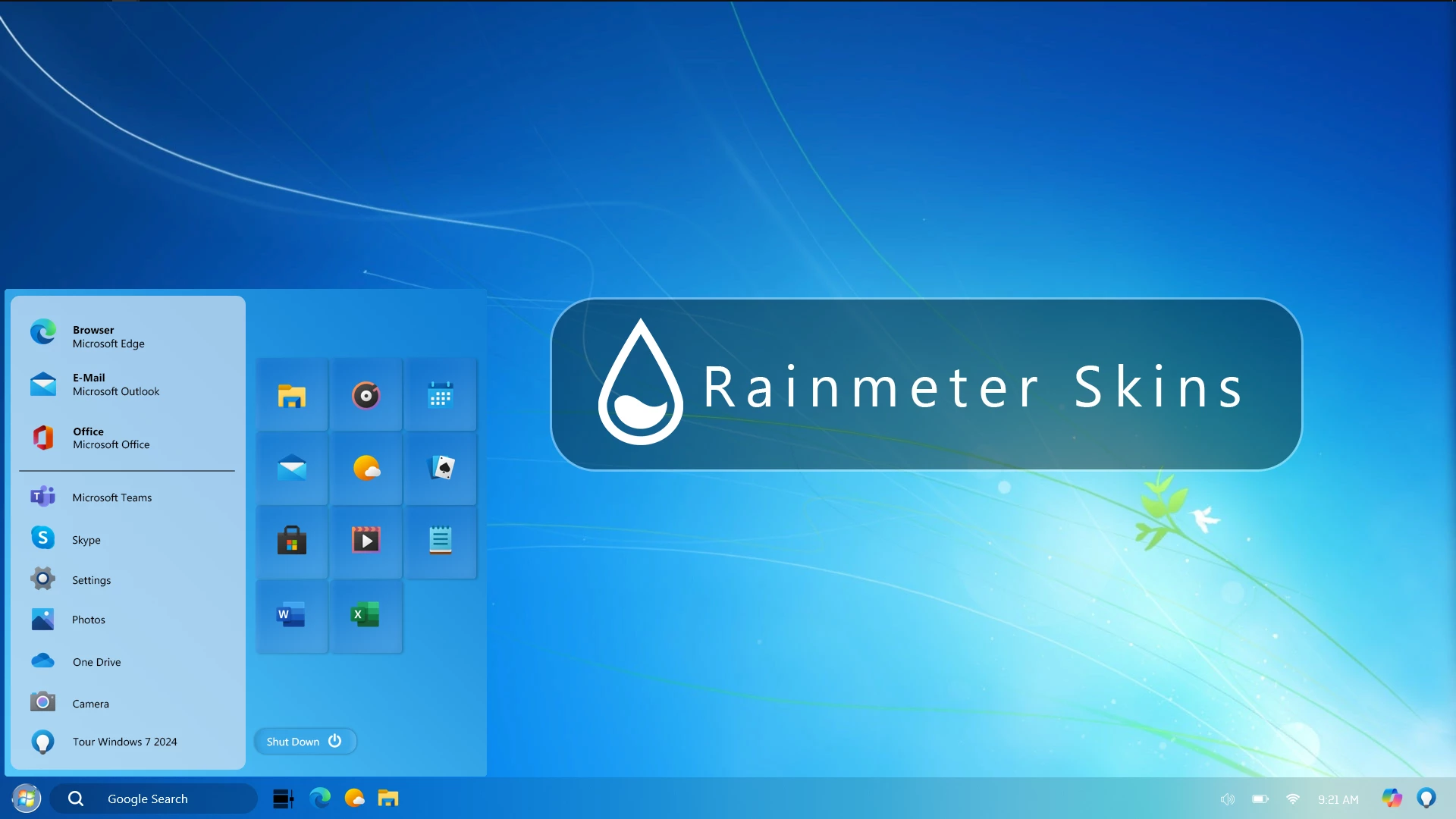Open the Microsoft Store tile

pos(292,543)
